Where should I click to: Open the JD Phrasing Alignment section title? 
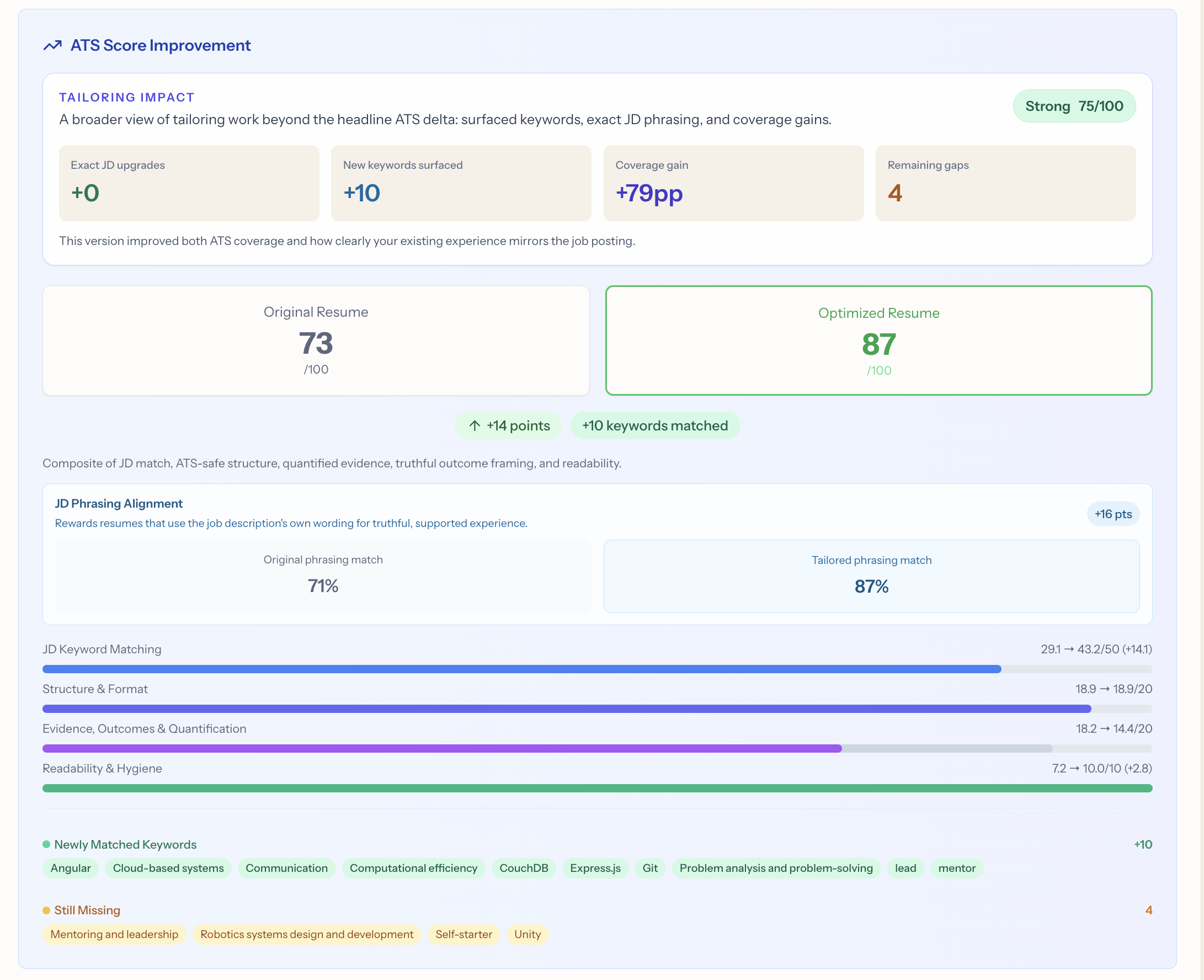[x=118, y=503]
